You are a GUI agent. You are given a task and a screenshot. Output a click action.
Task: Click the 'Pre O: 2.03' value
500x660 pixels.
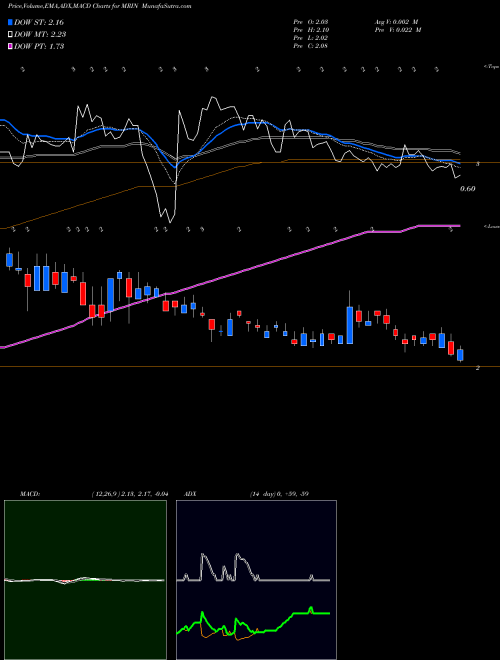coord(311,22)
